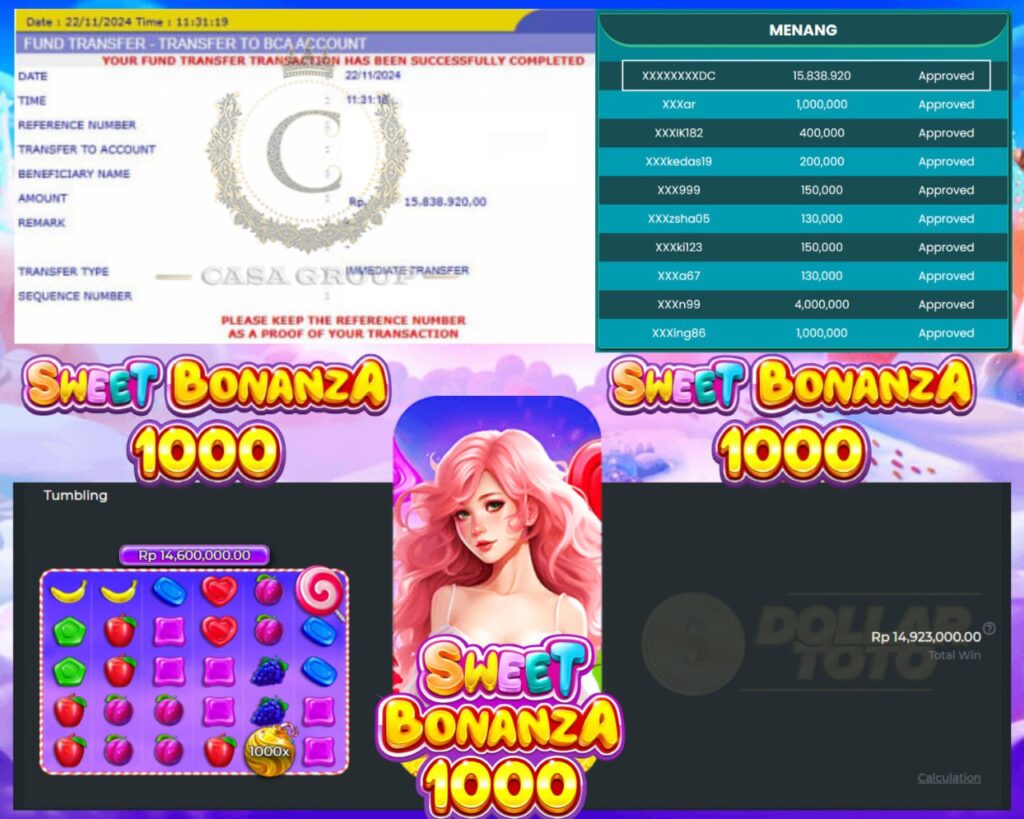Click the XXXn99 4,000,000 row
The image size is (1024, 819).
[803, 304]
